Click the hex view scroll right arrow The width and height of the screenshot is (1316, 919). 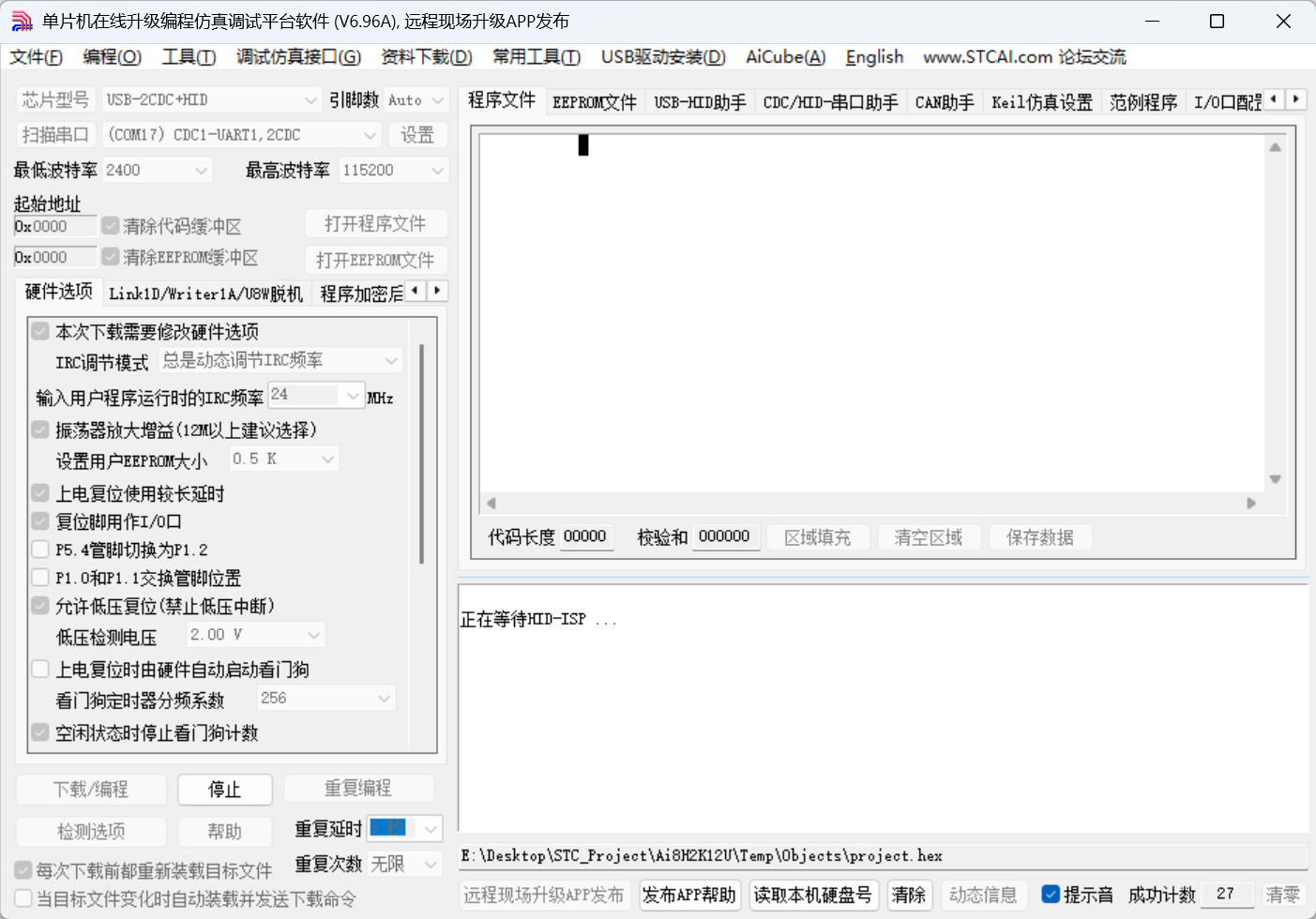tap(1250, 504)
